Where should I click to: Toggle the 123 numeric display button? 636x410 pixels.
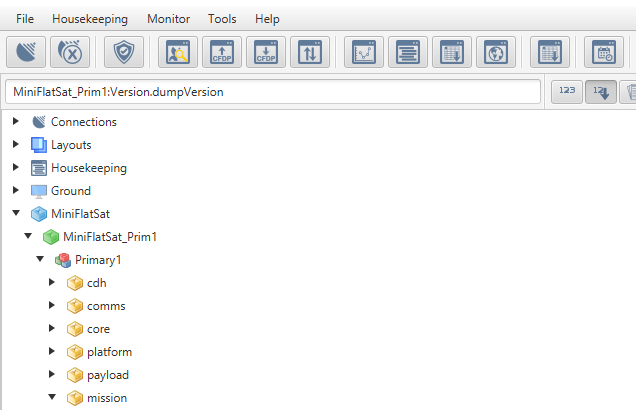click(567, 92)
